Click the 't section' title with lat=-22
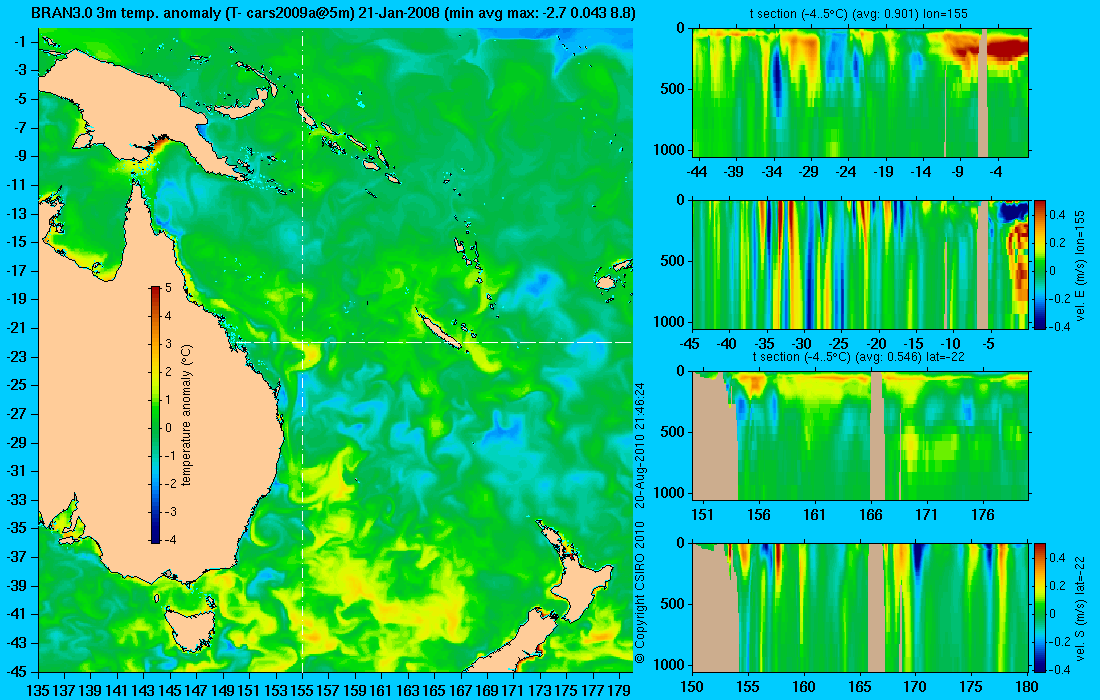Viewport: 1100px width, 700px height. (860, 356)
